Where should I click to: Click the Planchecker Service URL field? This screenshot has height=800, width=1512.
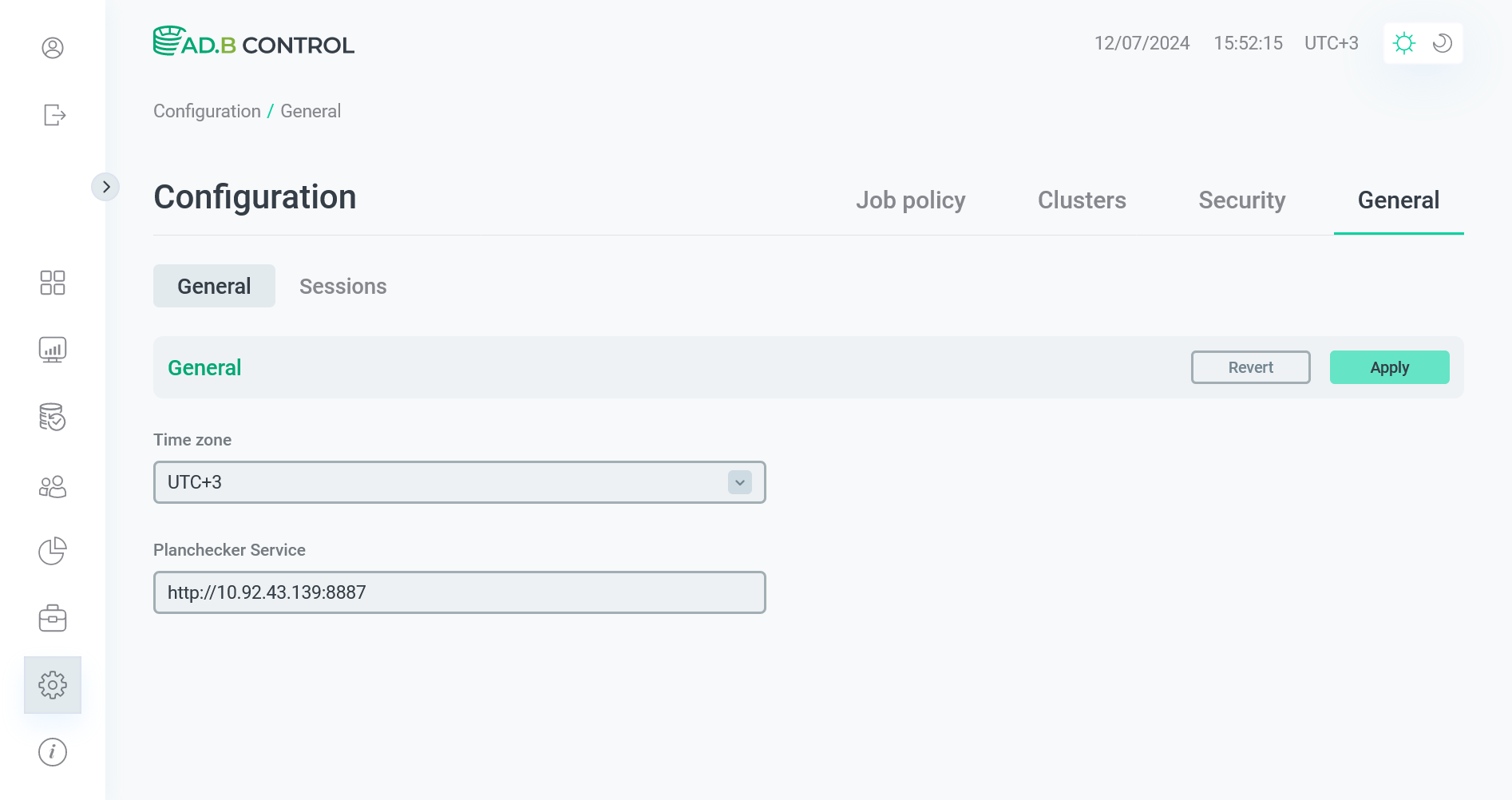(459, 592)
